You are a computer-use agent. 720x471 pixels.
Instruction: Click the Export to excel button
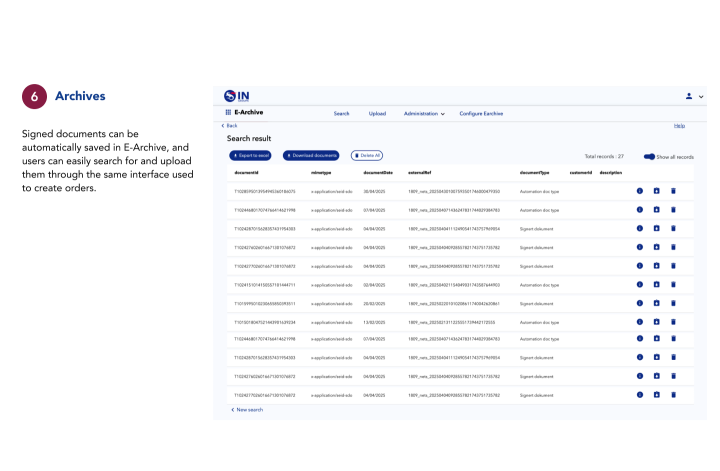252,156
